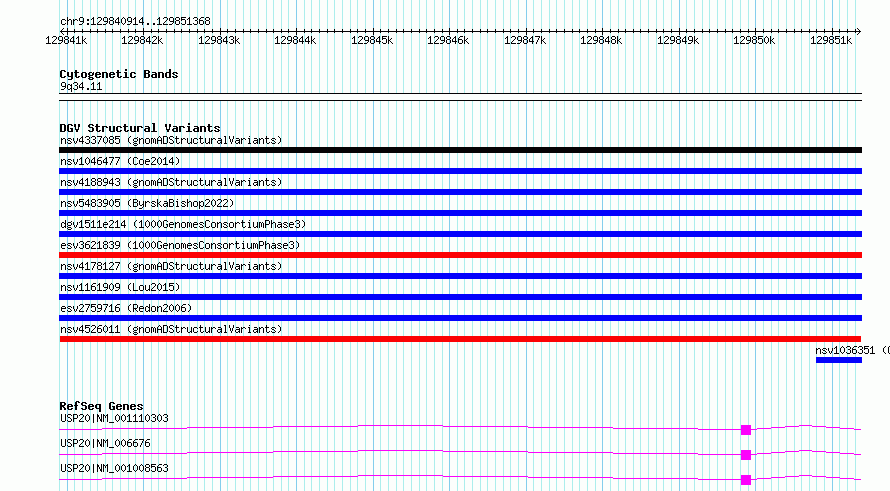890x491 pixels.
Task: Open nsv4526011 (gnomADStructuralVariants) label
Action: tap(171, 329)
